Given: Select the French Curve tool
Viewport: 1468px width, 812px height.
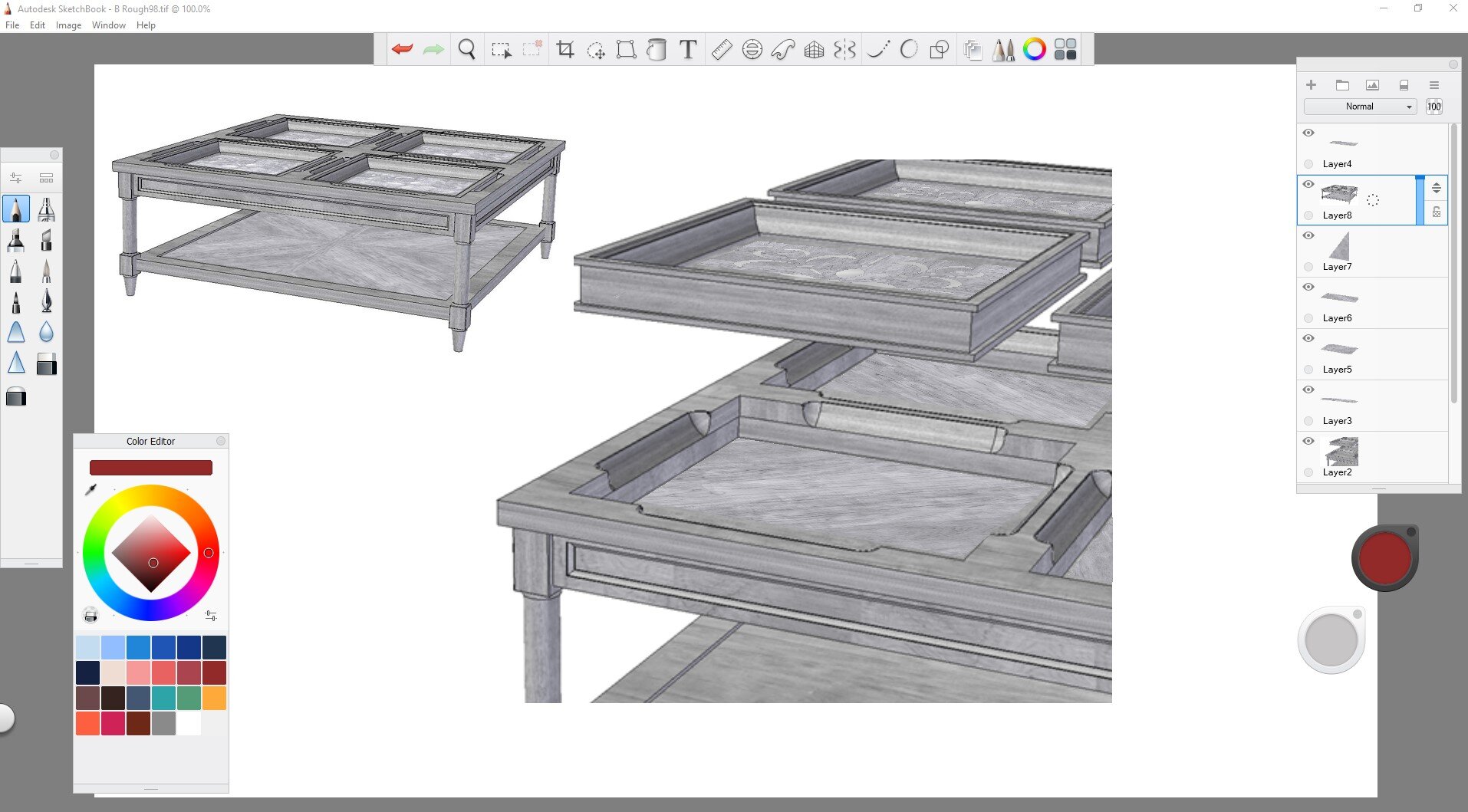Looking at the screenshot, I should coord(783,50).
